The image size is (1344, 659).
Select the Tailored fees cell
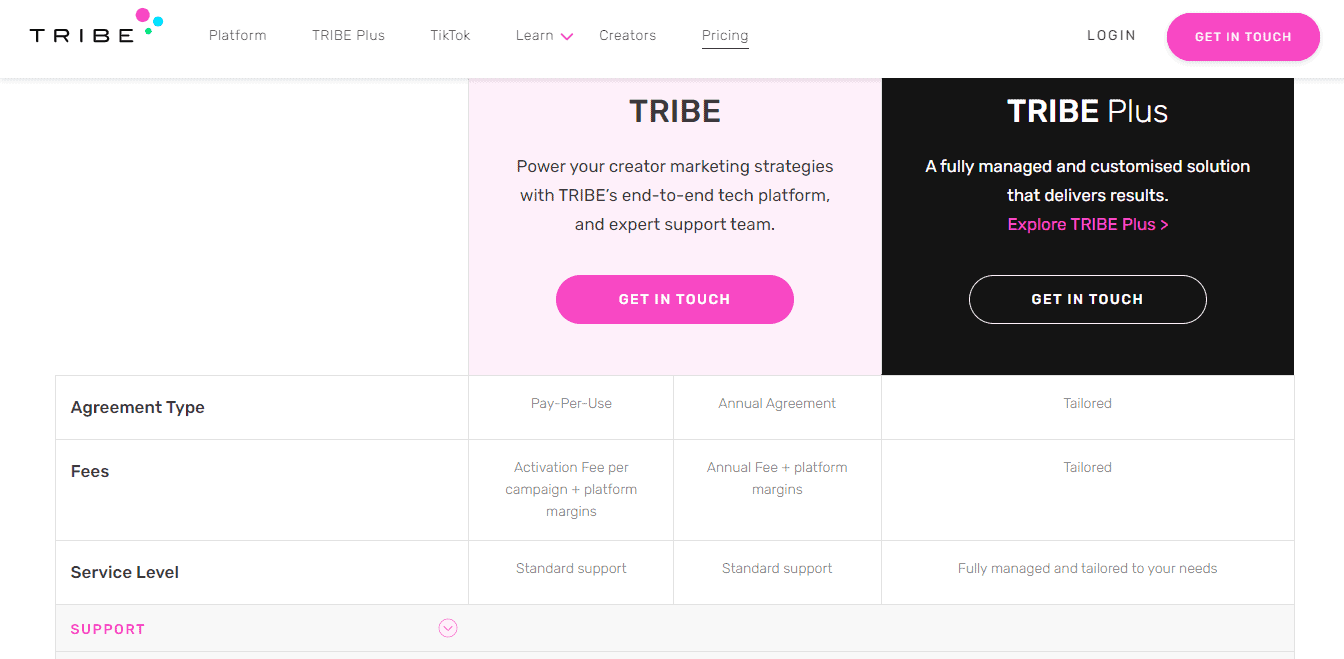pos(1088,467)
